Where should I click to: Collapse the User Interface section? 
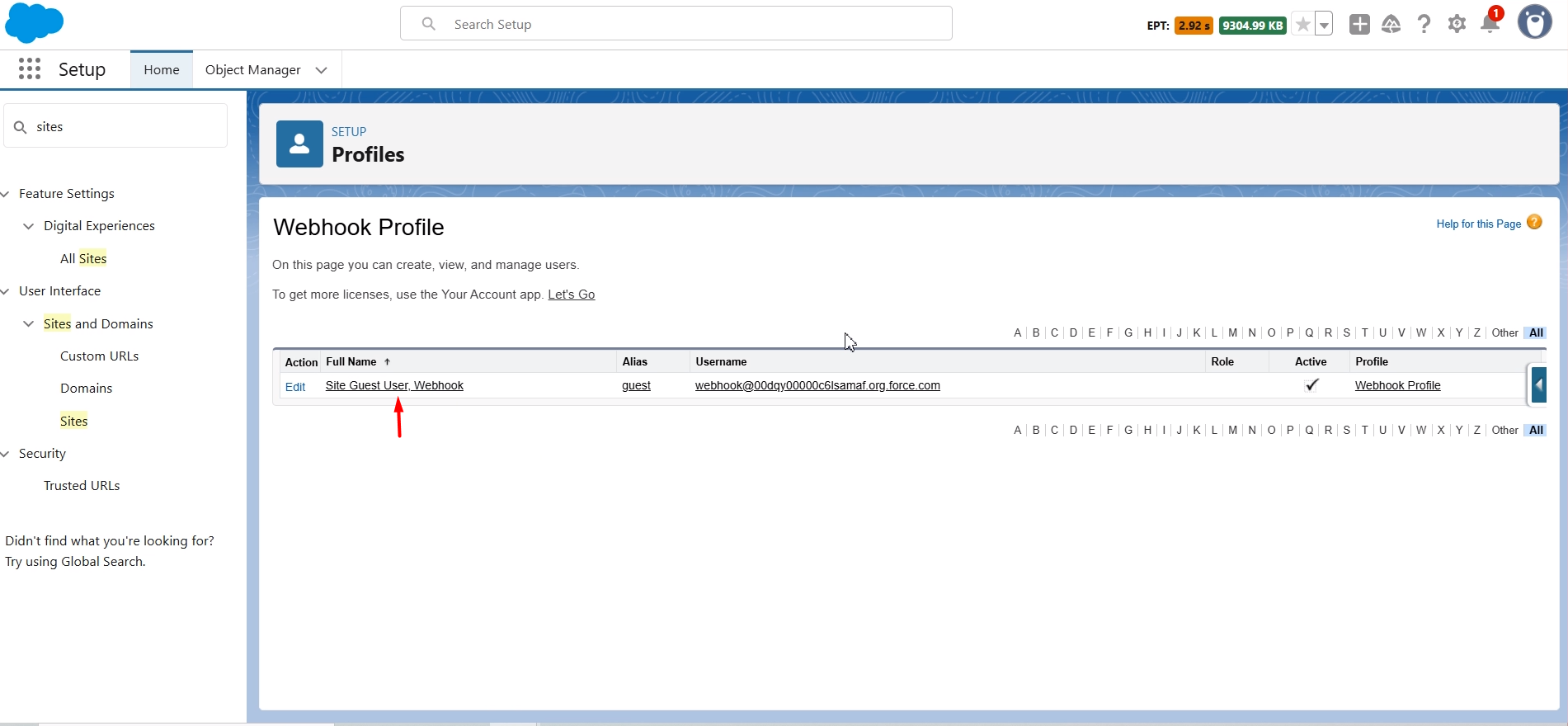click(5, 291)
